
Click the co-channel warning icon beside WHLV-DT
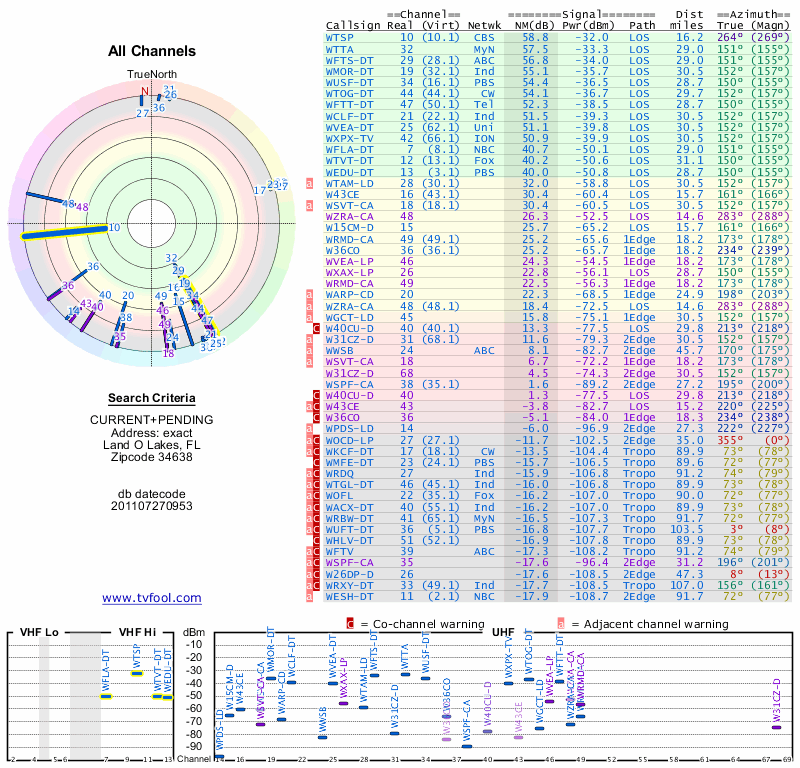pyautogui.click(x=317, y=540)
